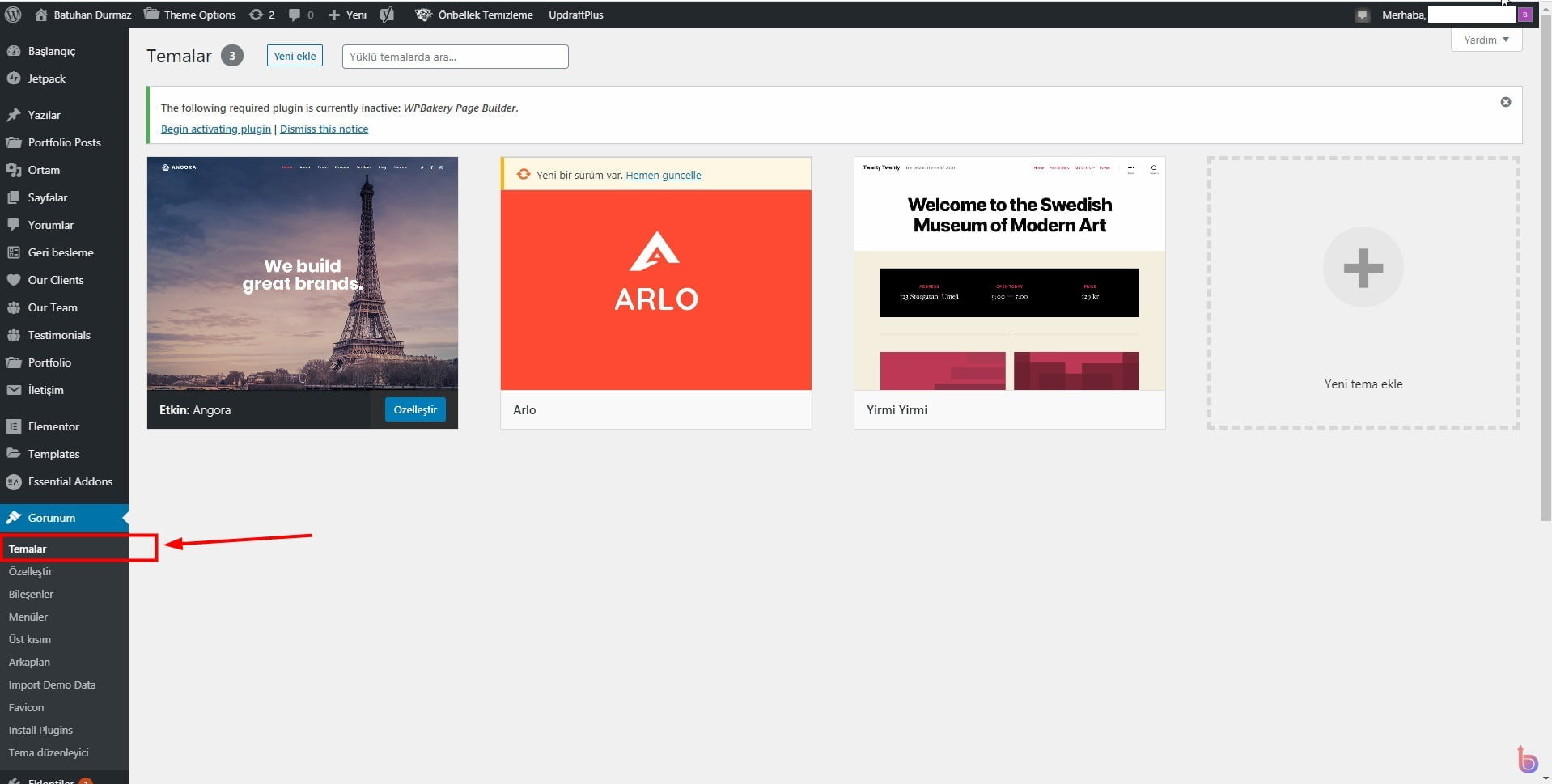Click the comments bubble icon showing 0

[301, 15]
